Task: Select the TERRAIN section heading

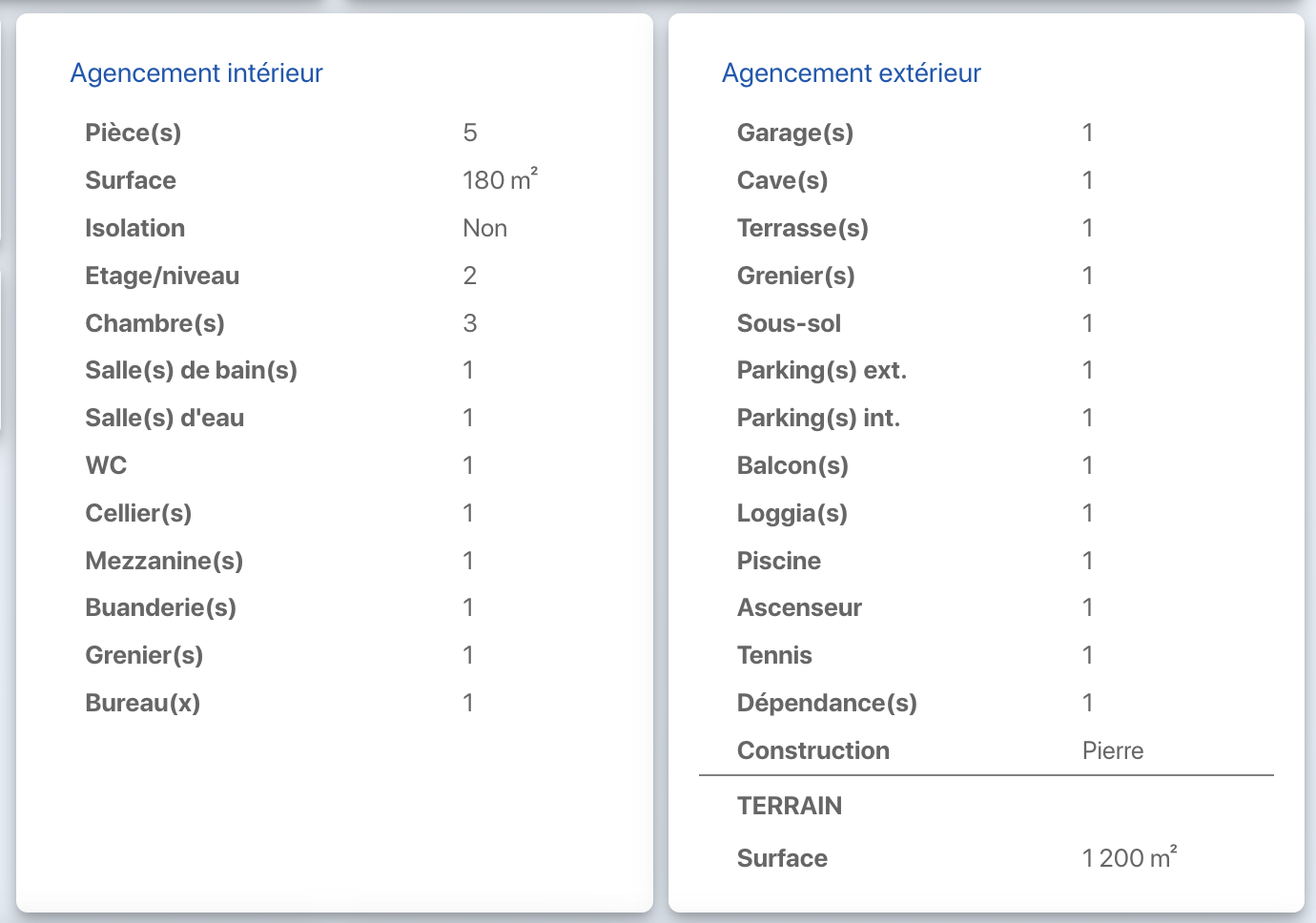Action: 789,806
